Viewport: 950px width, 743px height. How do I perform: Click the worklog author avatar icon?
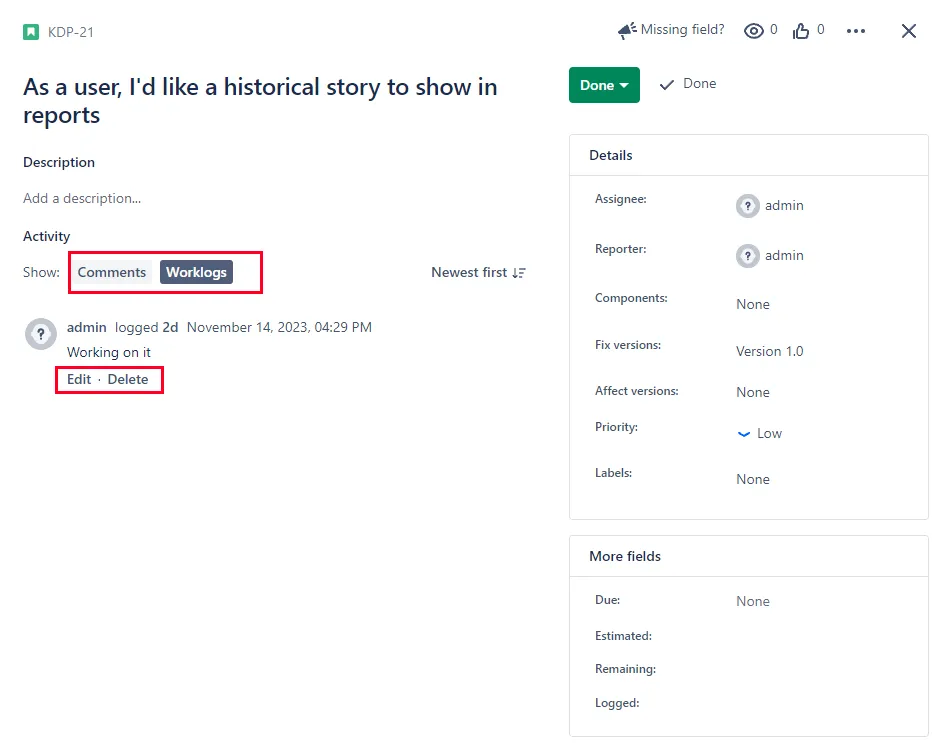pyautogui.click(x=41, y=334)
